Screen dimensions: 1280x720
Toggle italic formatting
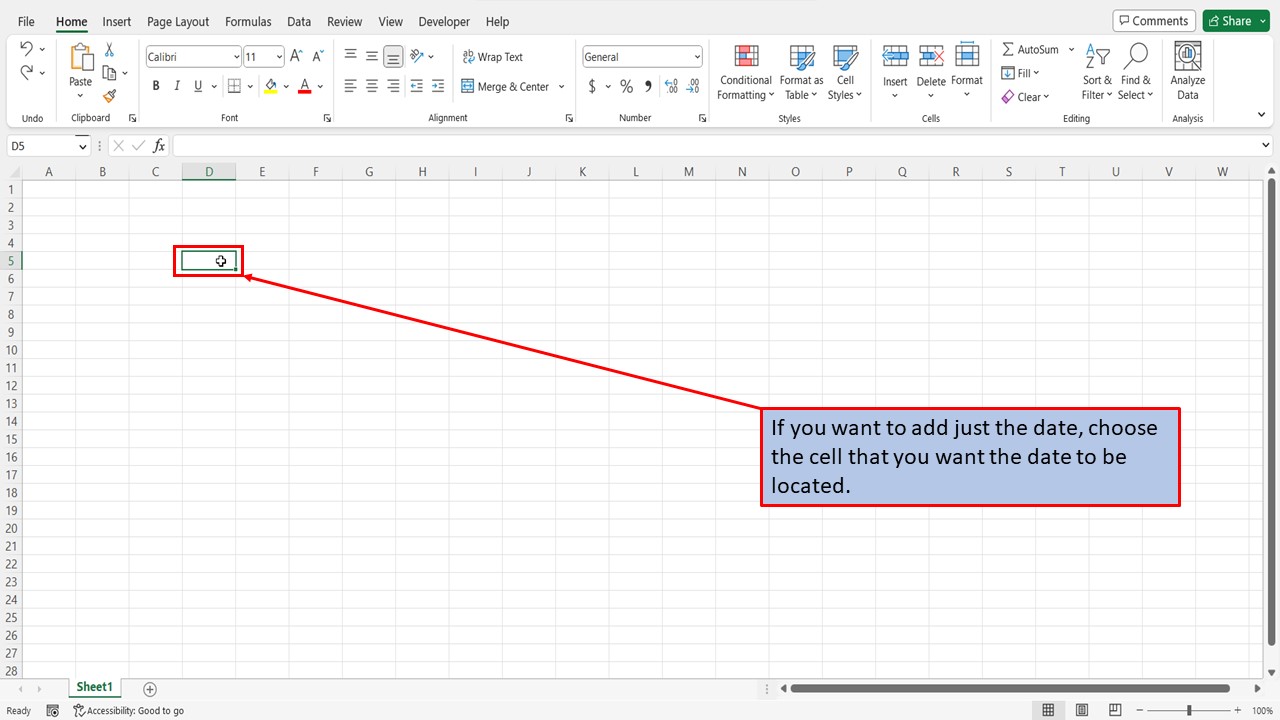(x=176, y=86)
